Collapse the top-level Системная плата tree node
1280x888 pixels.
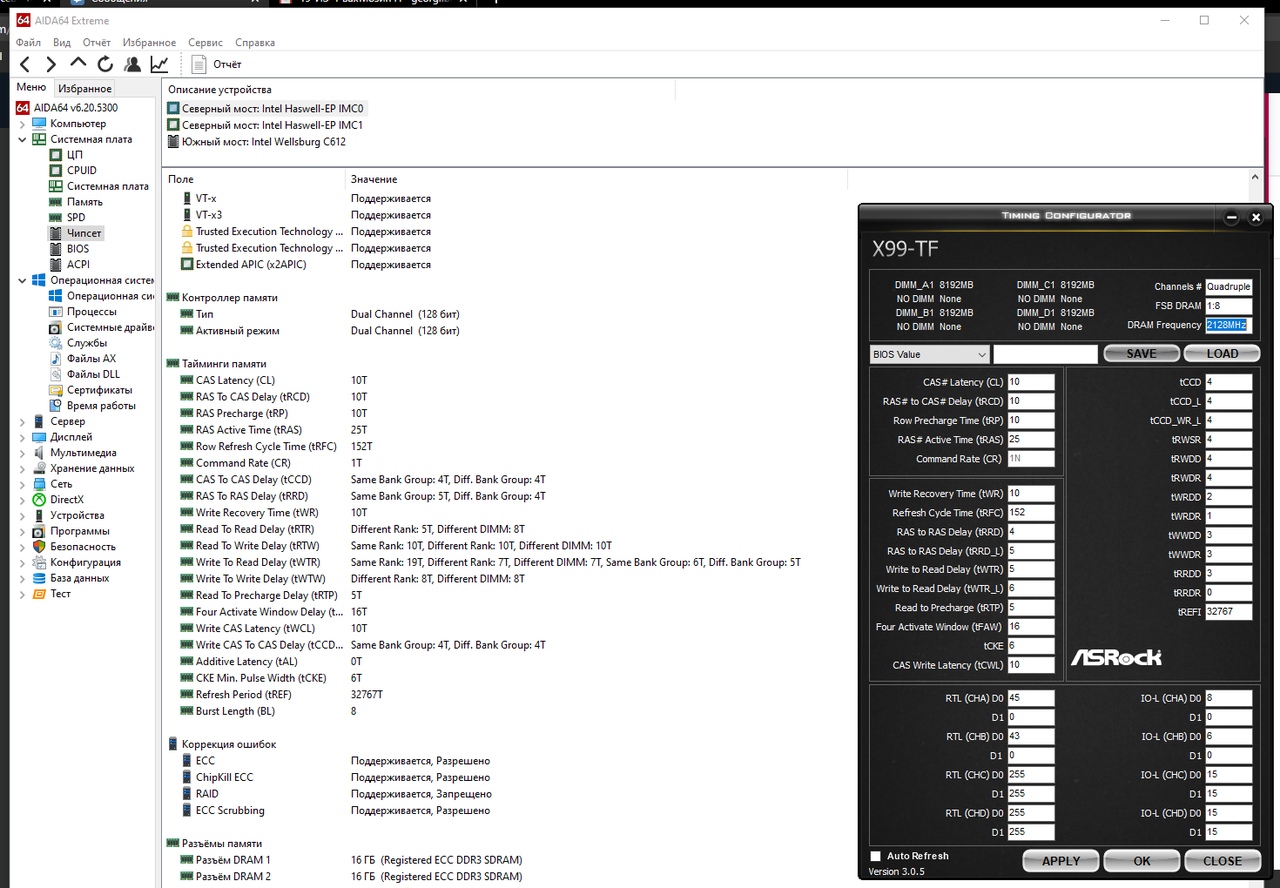(x=23, y=139)
